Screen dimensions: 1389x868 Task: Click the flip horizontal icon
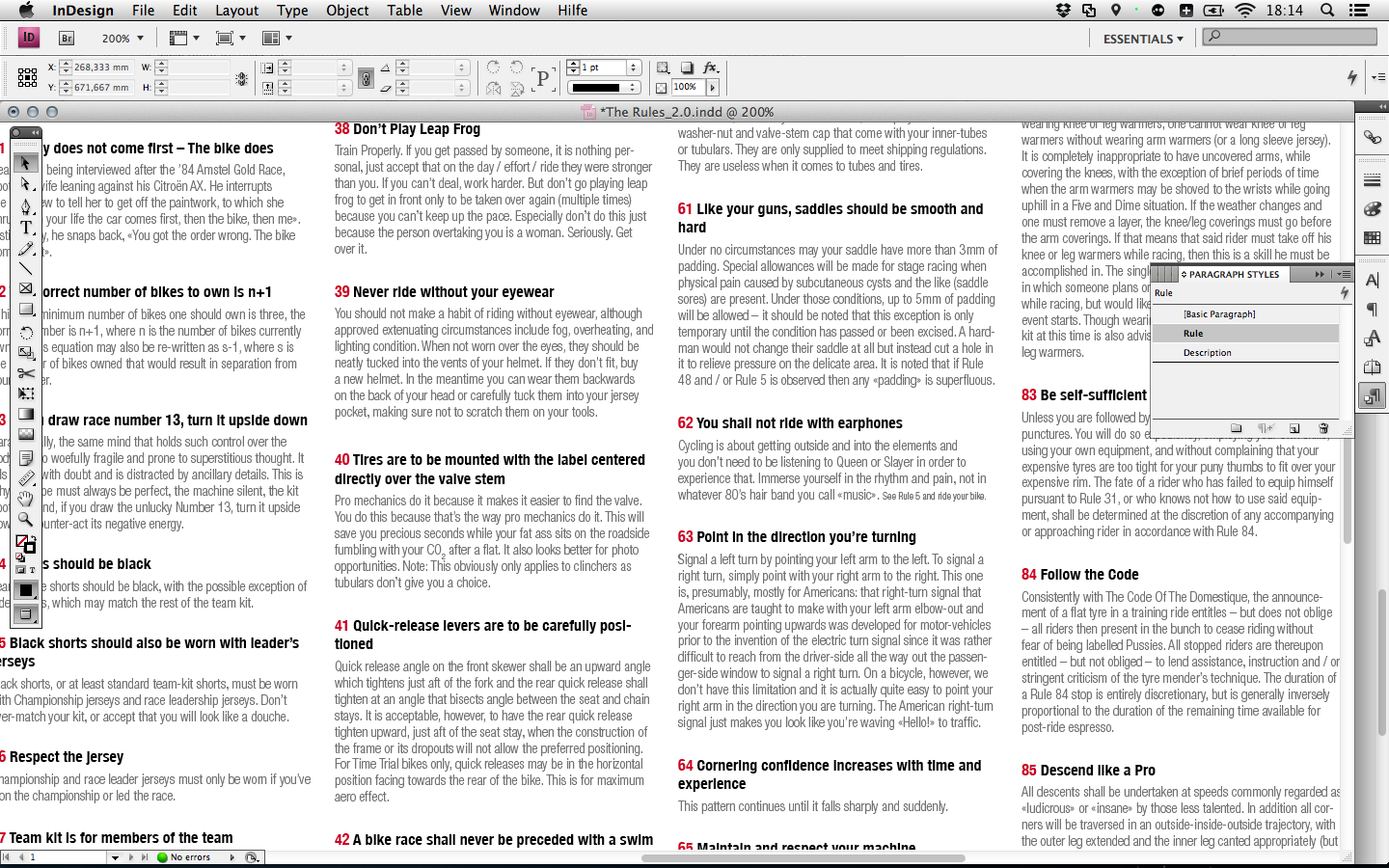(493, 88)
